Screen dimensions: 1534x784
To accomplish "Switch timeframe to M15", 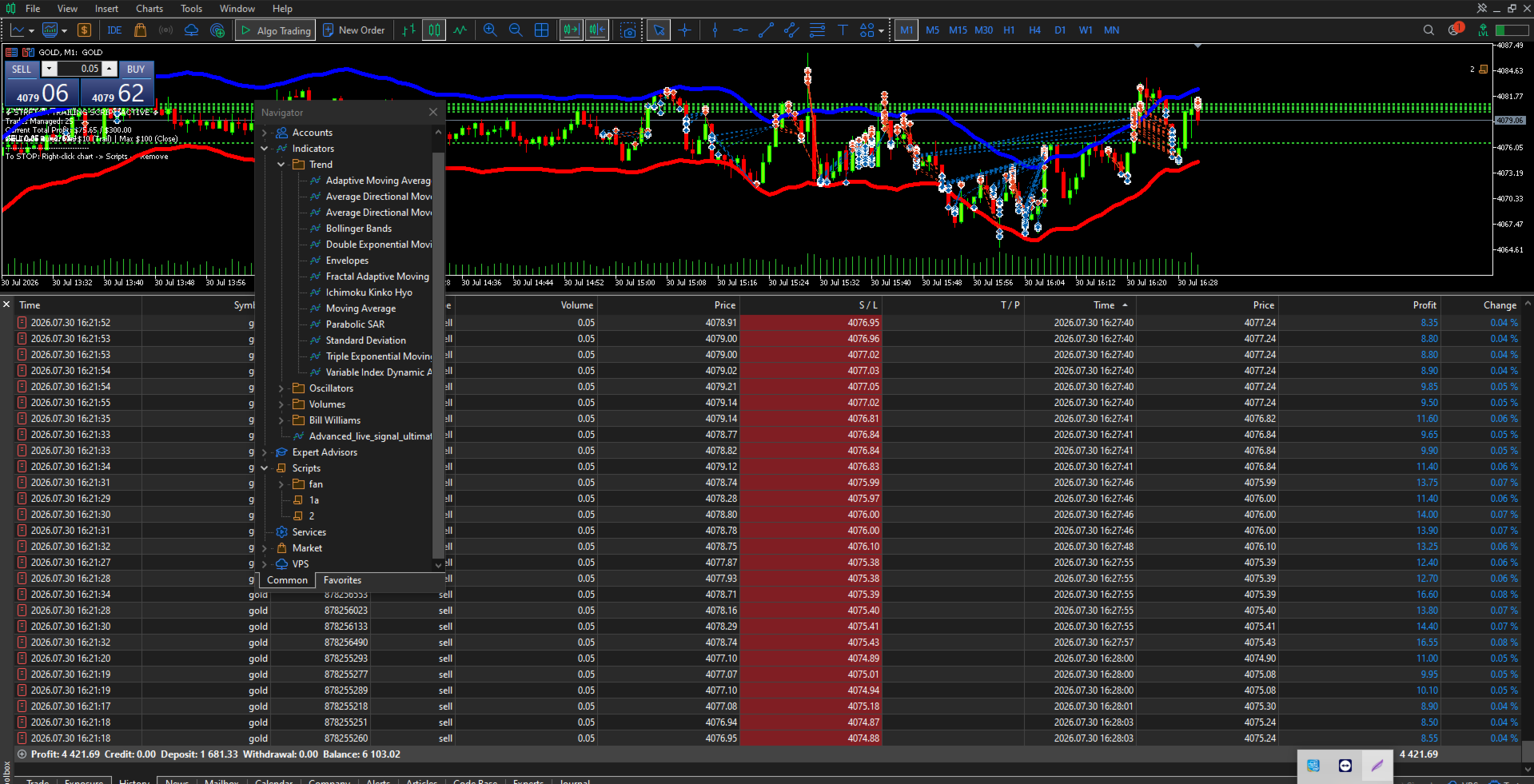I will [x=958, y=30].
